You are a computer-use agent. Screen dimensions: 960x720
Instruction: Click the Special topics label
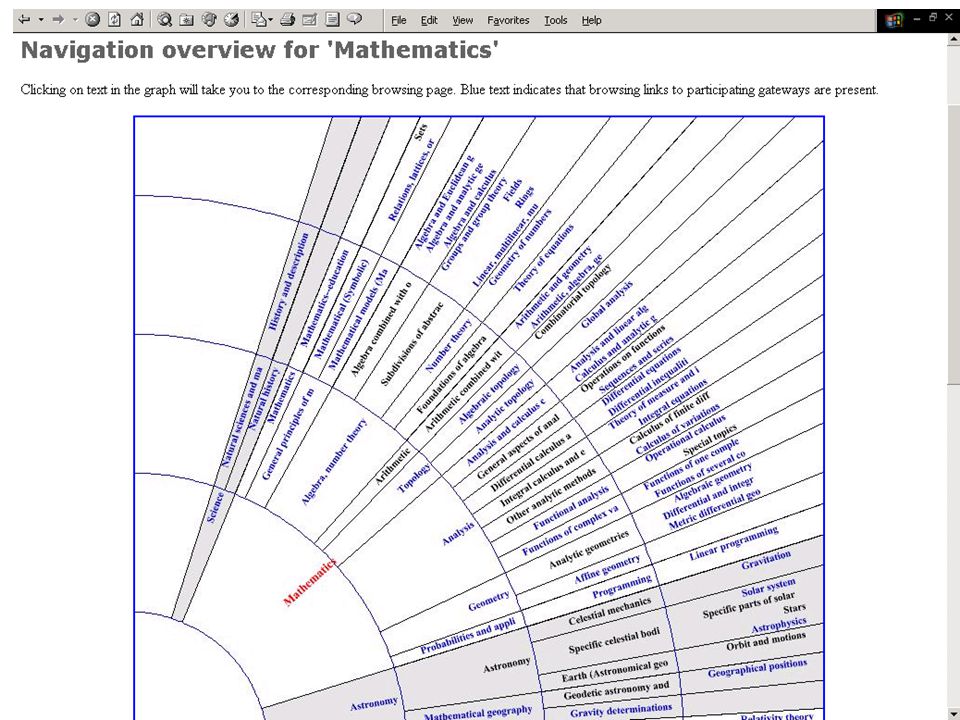pyautogui.click(x=710, y=440)
